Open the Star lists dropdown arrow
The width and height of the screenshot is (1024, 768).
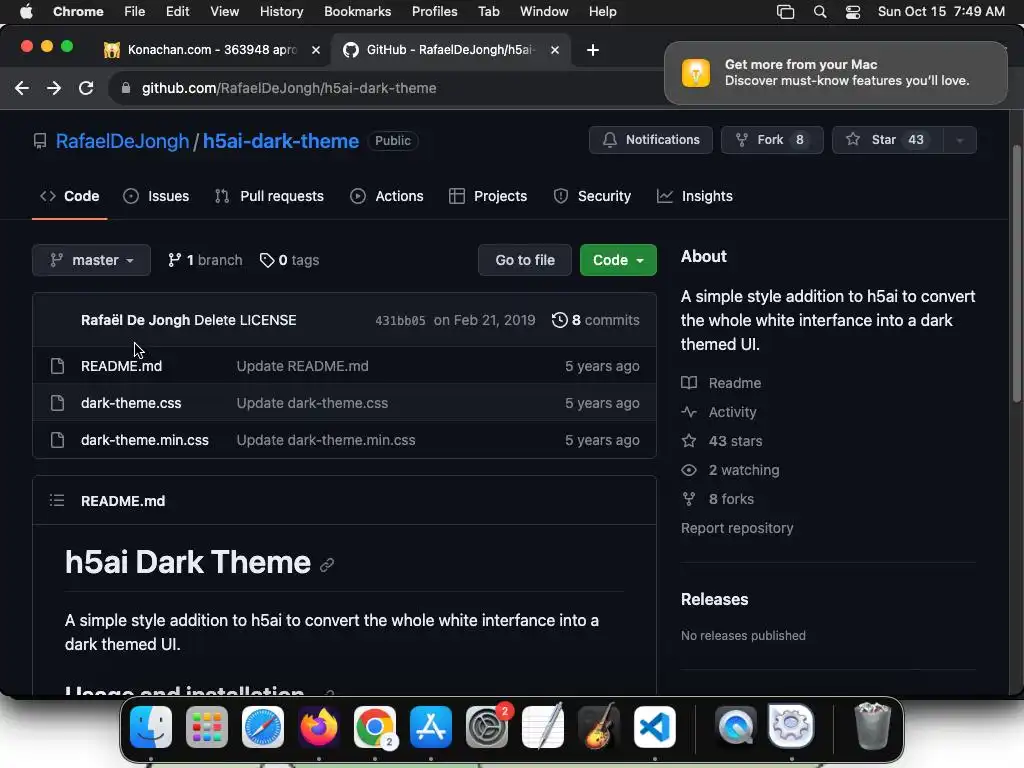959,140
